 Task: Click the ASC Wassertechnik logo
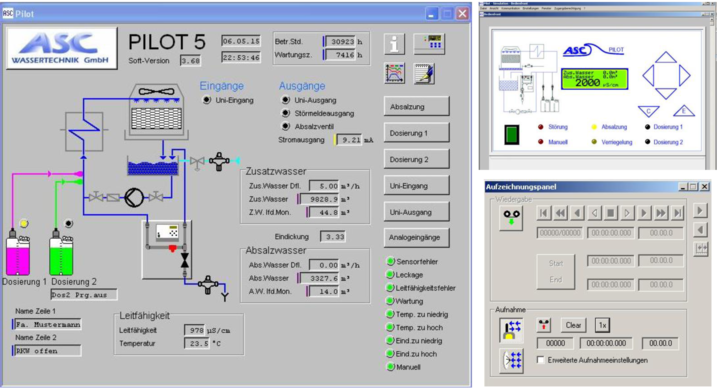tap(62, 49)
